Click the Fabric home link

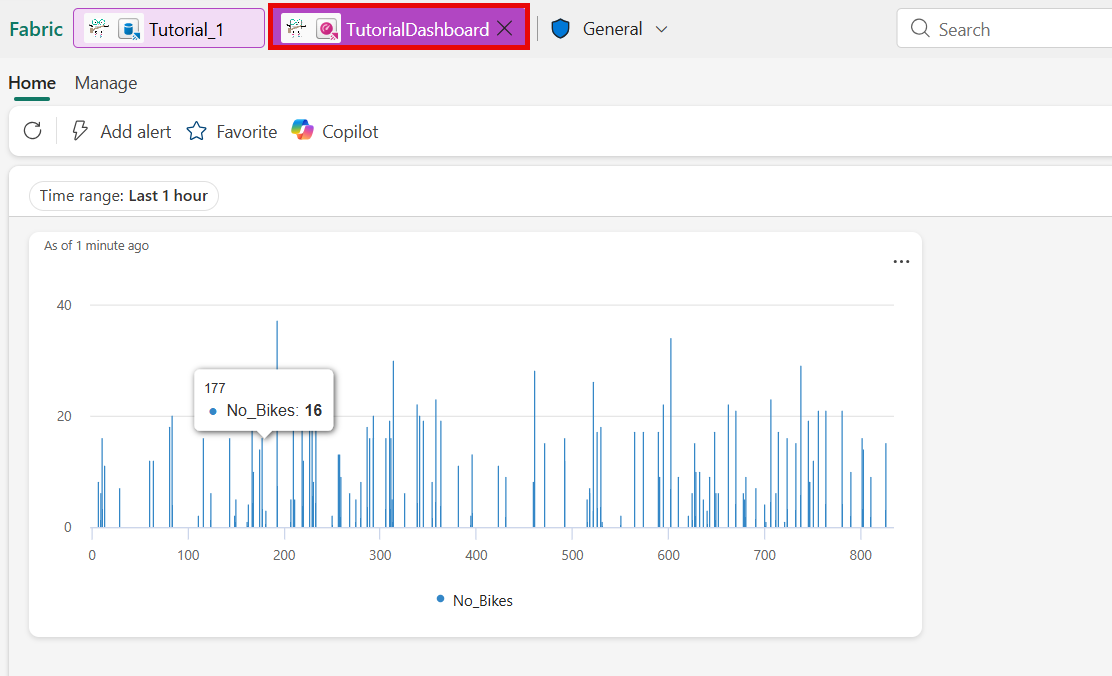point(36,29)
